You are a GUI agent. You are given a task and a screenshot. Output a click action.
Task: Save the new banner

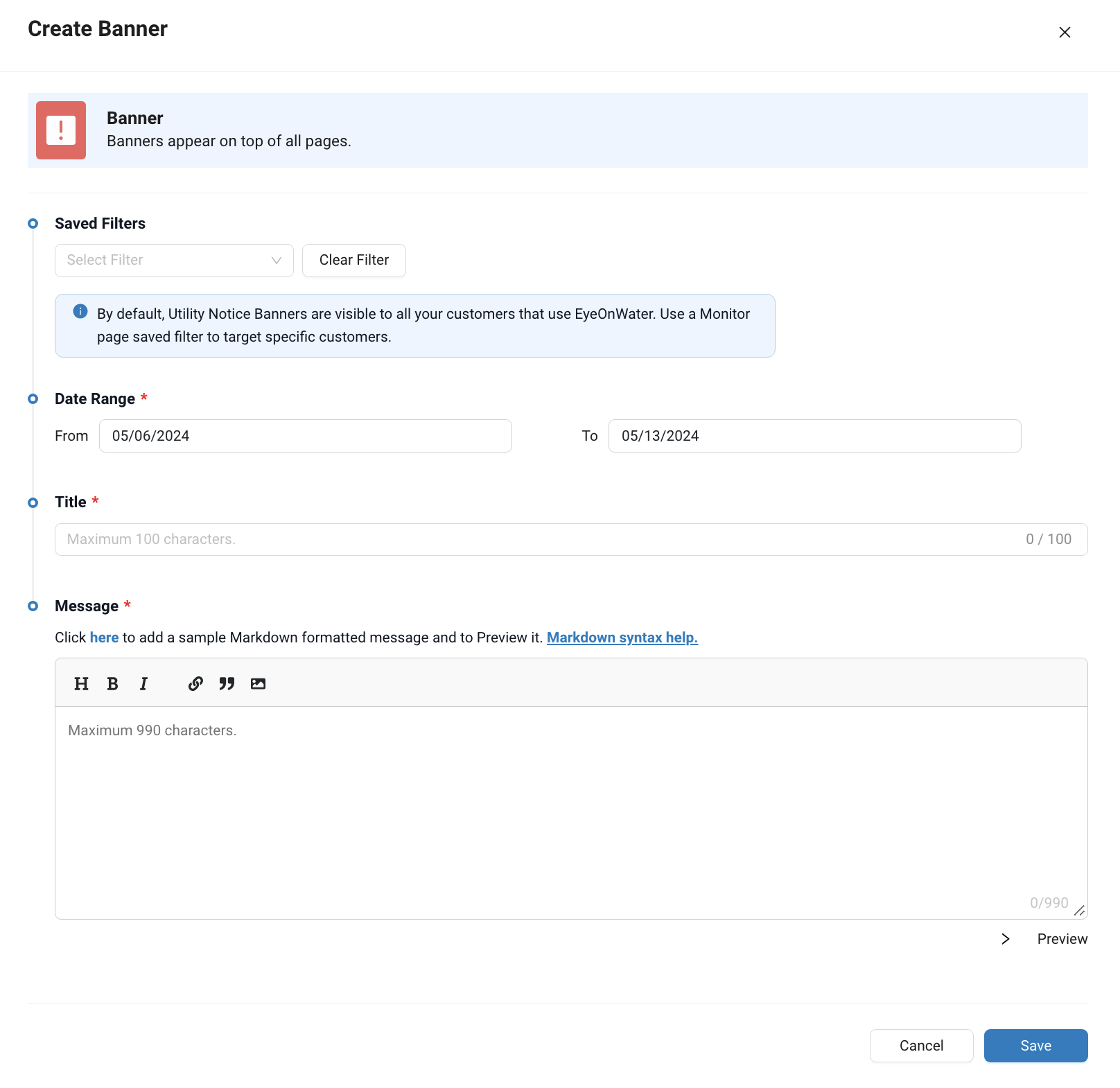point(1035,1046)
